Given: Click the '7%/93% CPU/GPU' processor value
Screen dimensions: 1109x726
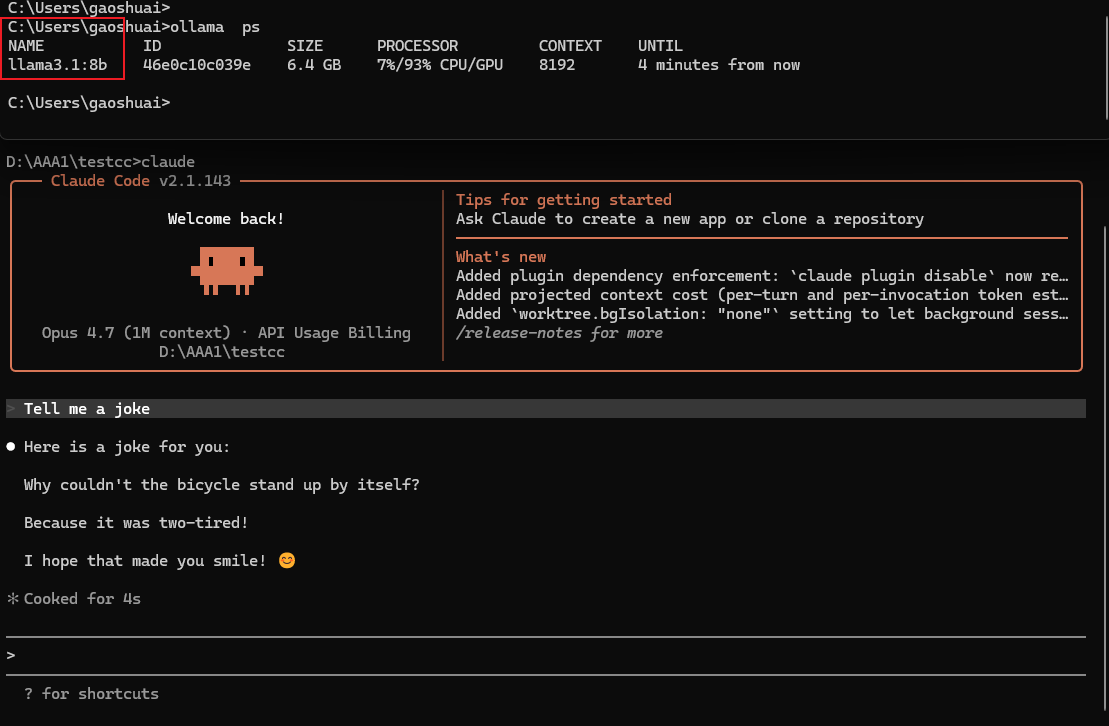Looking at the screenshot, I should (x=439, y=65).
